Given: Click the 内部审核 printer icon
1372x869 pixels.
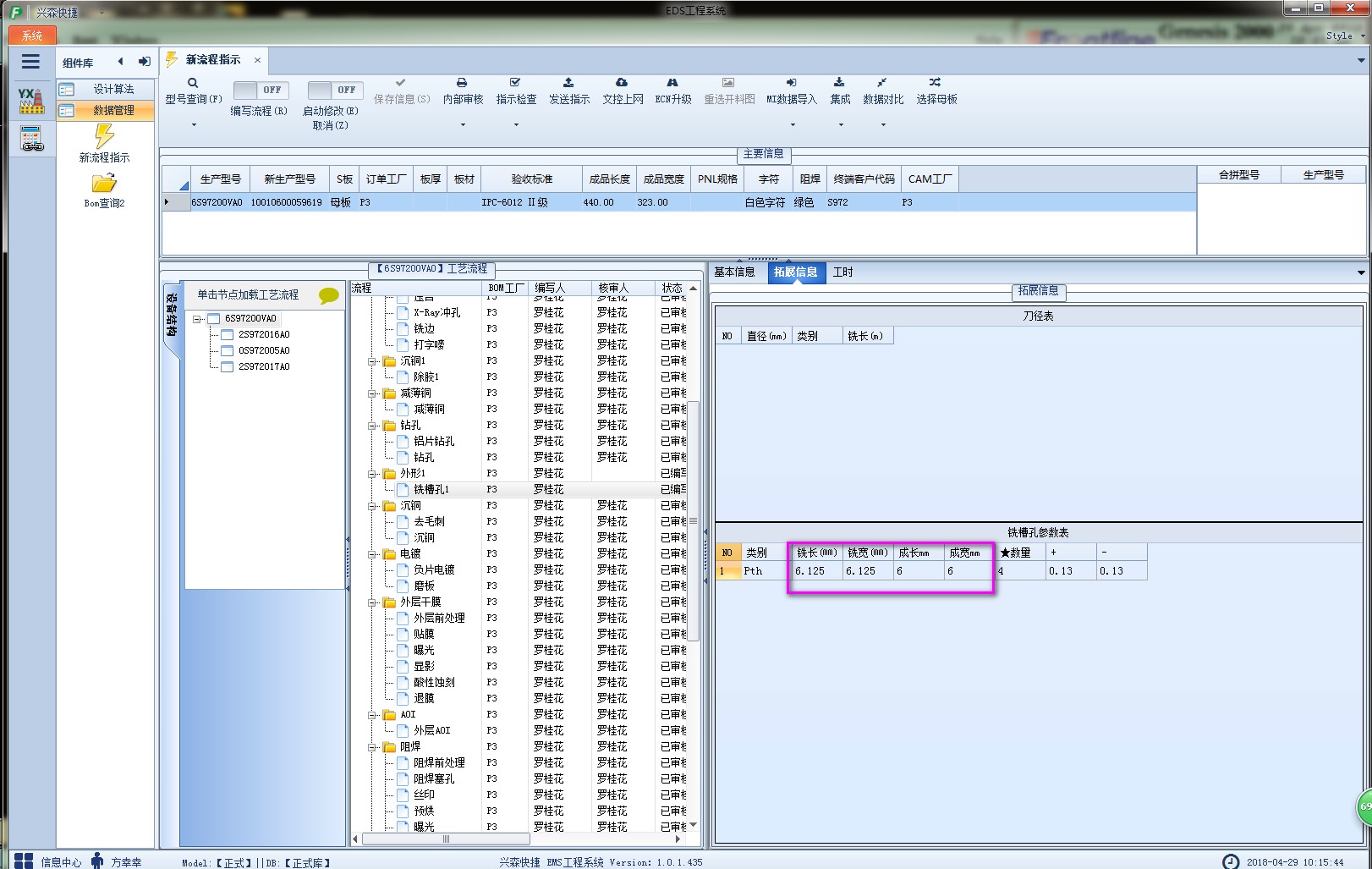Looking at the screenshot, I should point(462,83).
